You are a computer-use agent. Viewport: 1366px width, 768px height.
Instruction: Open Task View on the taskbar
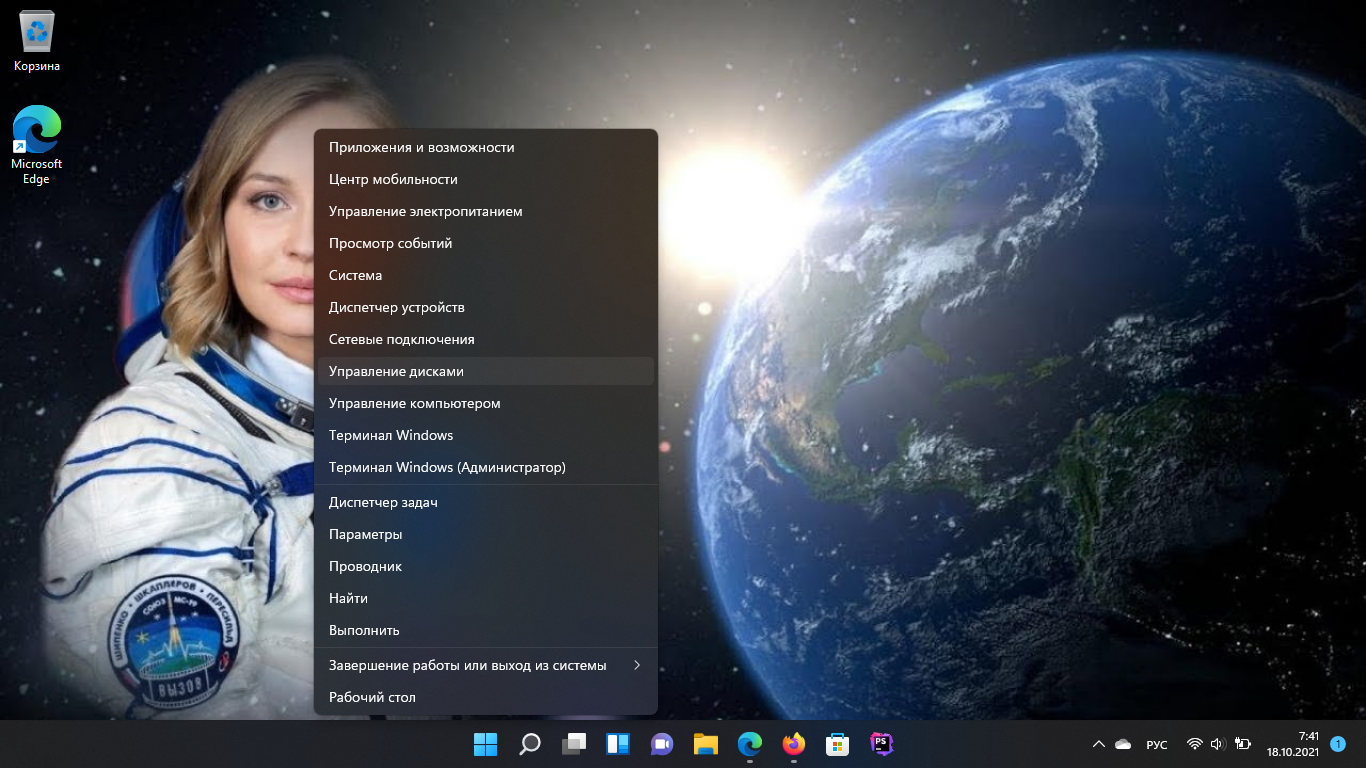573,744
